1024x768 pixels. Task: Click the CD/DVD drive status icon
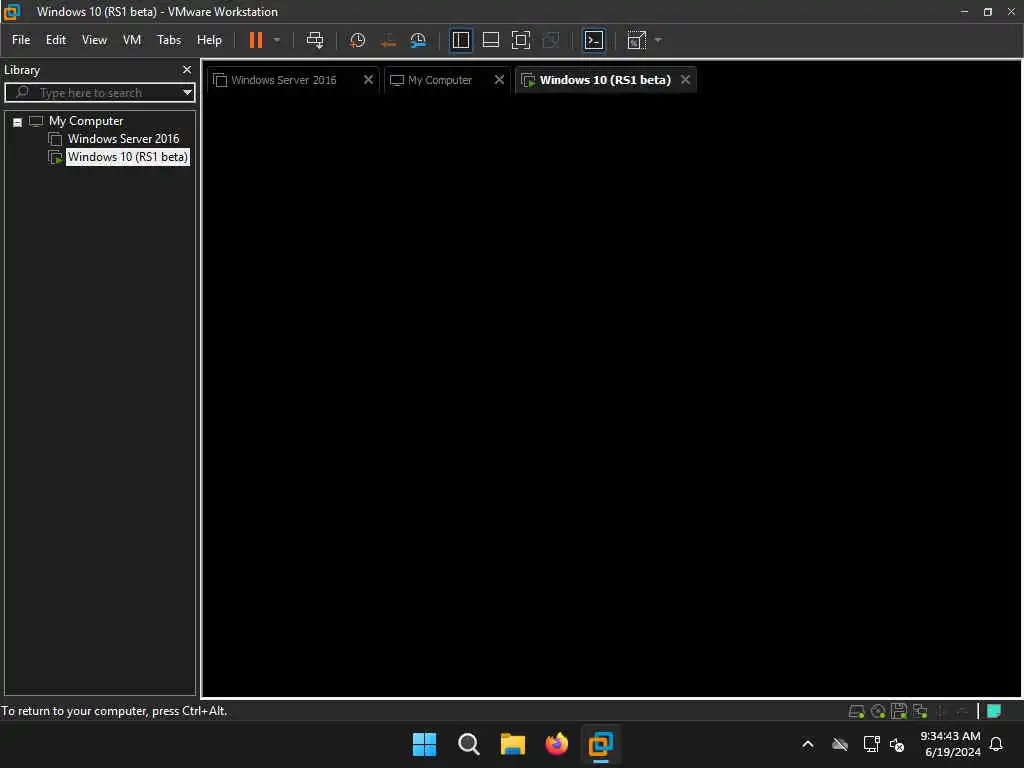pos(878,711)
